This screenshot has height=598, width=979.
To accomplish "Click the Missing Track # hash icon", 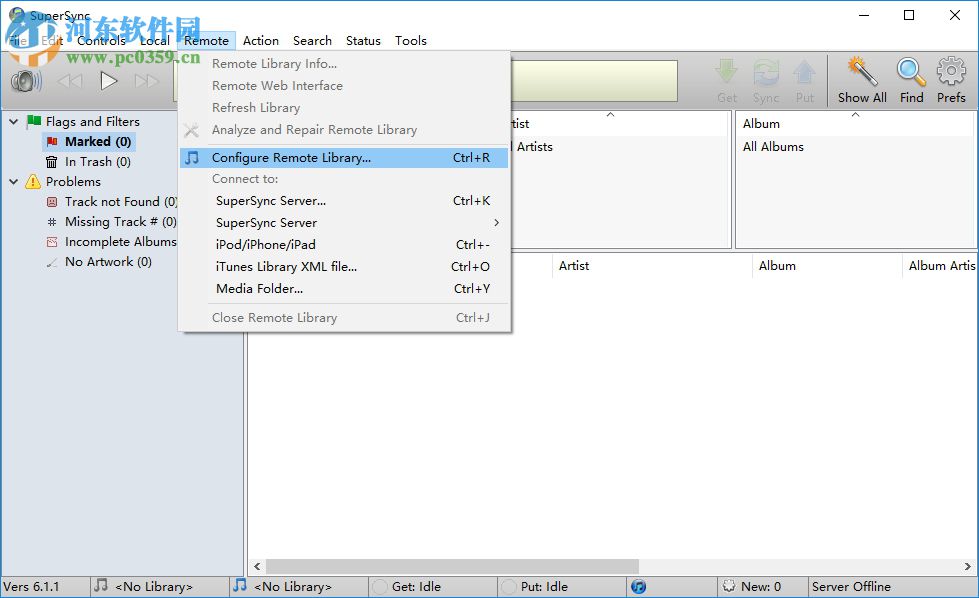I will pyautogui.click(x=52, y=222).
